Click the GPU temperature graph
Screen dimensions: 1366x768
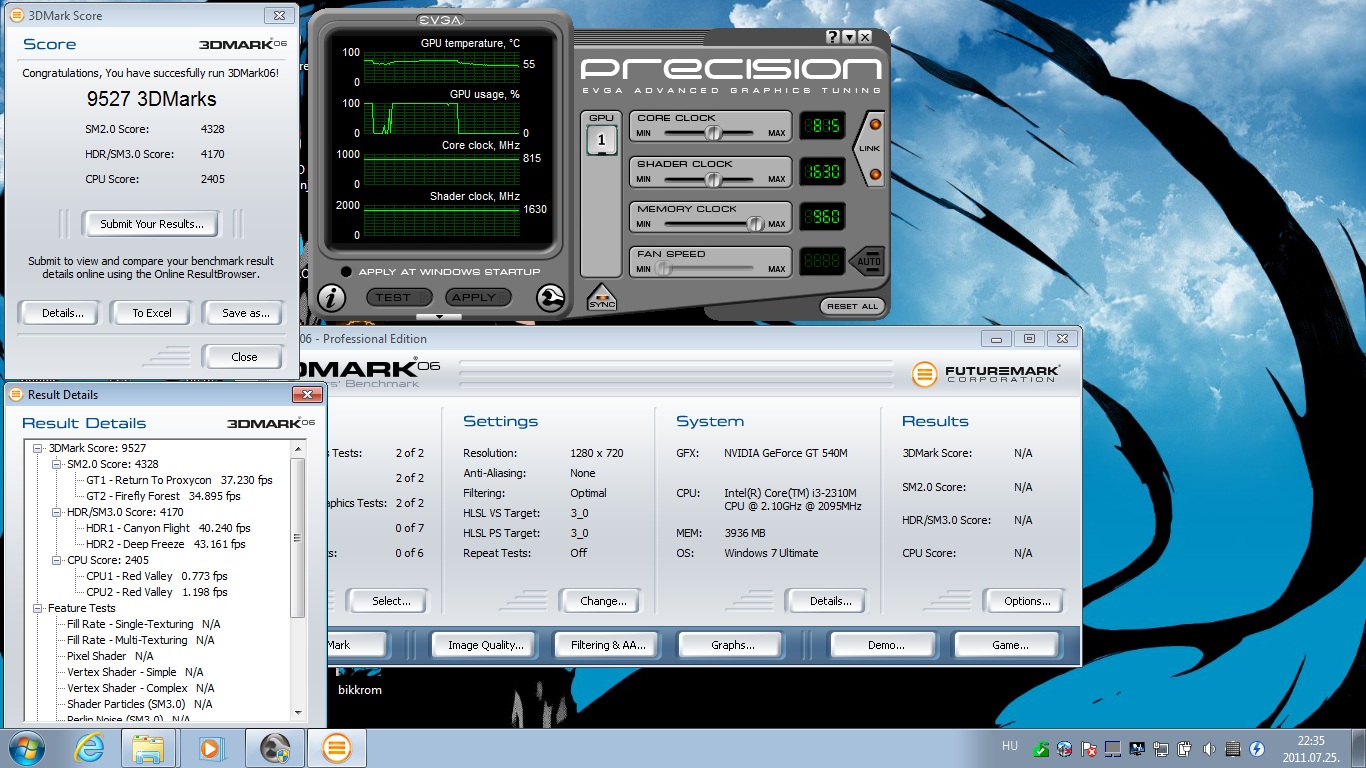(440, 66)
